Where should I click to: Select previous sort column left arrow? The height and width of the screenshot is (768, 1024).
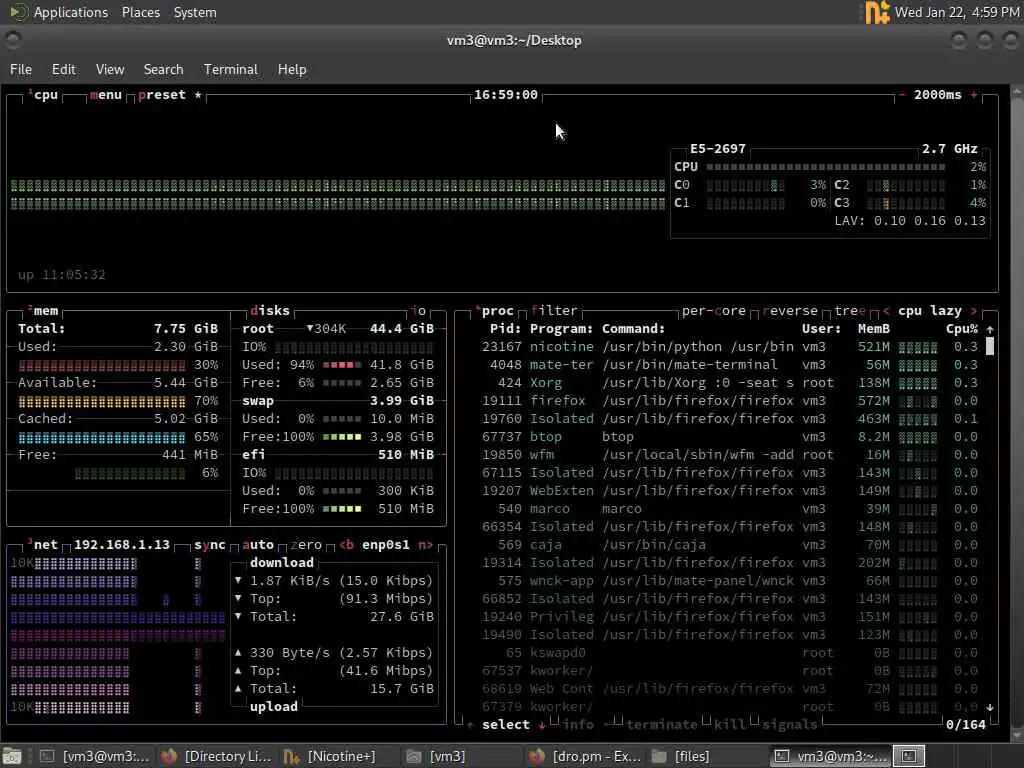pos(886,311)
